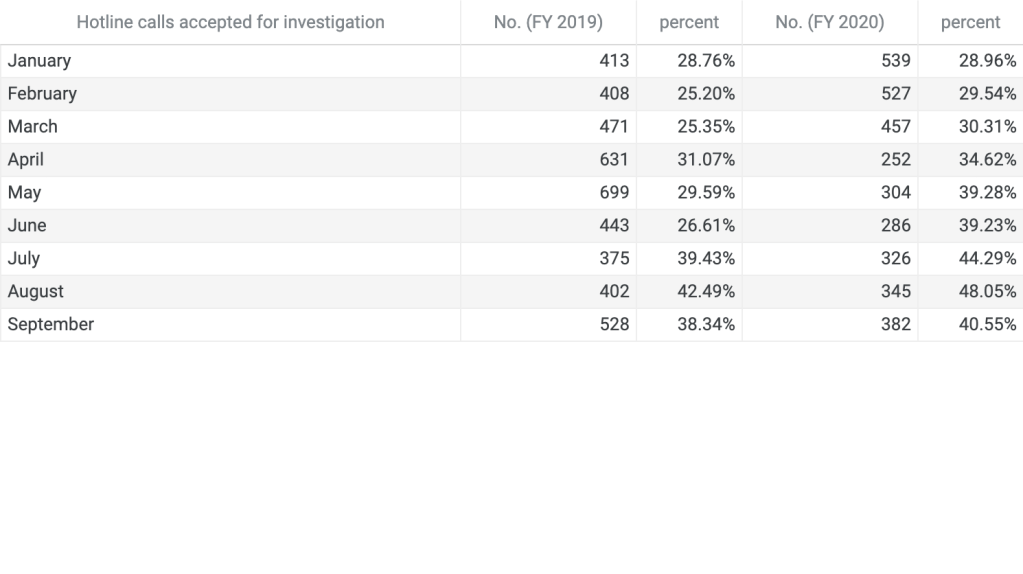Select the January row label
The height and width of the screenshot is (574, 1023).
pos(39,61)
